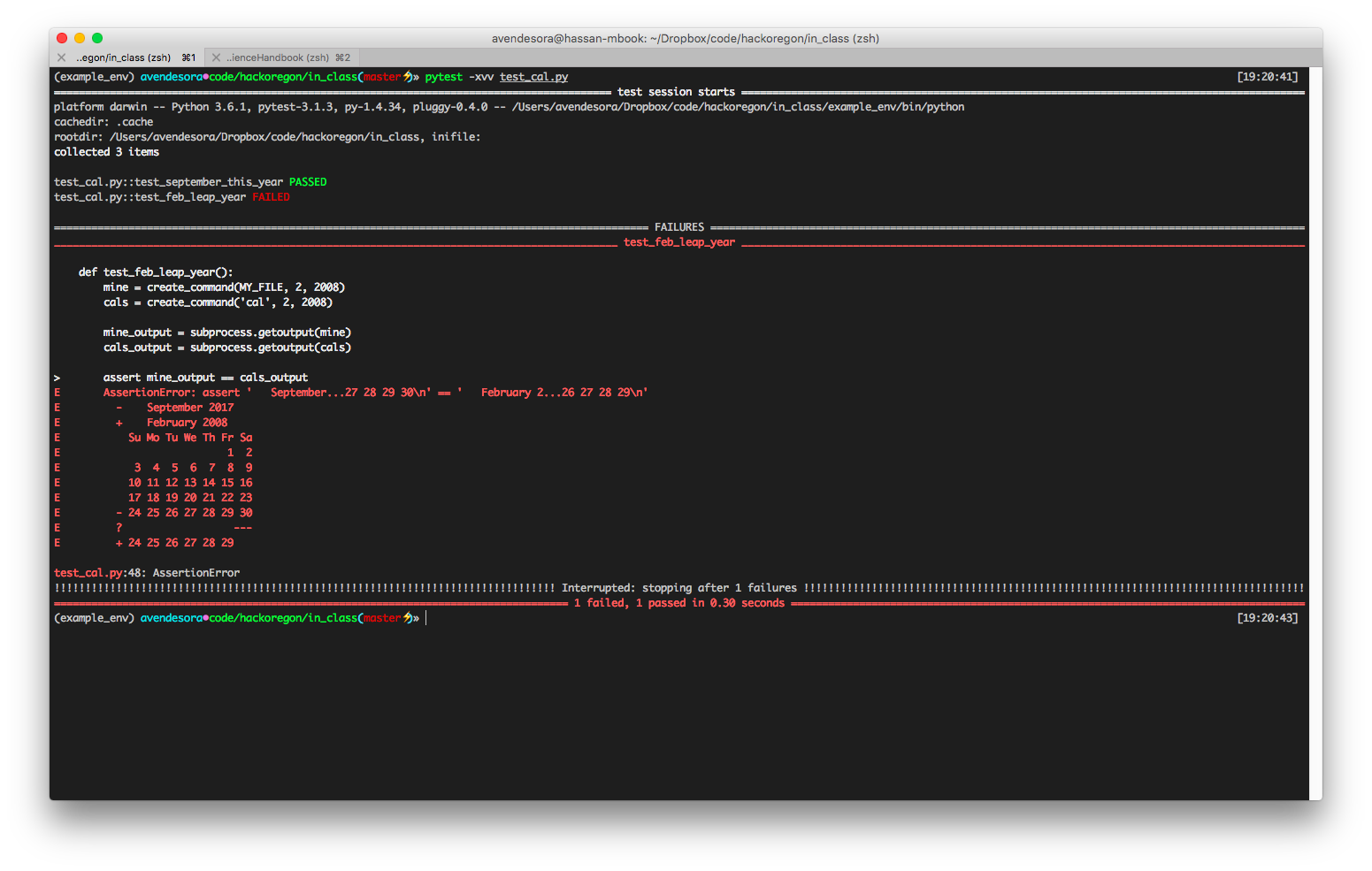The image size is (1372, 871).
Task: Click the platform darwin Python 3.6.1 line
Action: pyautogui.click(x=509, y=107)
